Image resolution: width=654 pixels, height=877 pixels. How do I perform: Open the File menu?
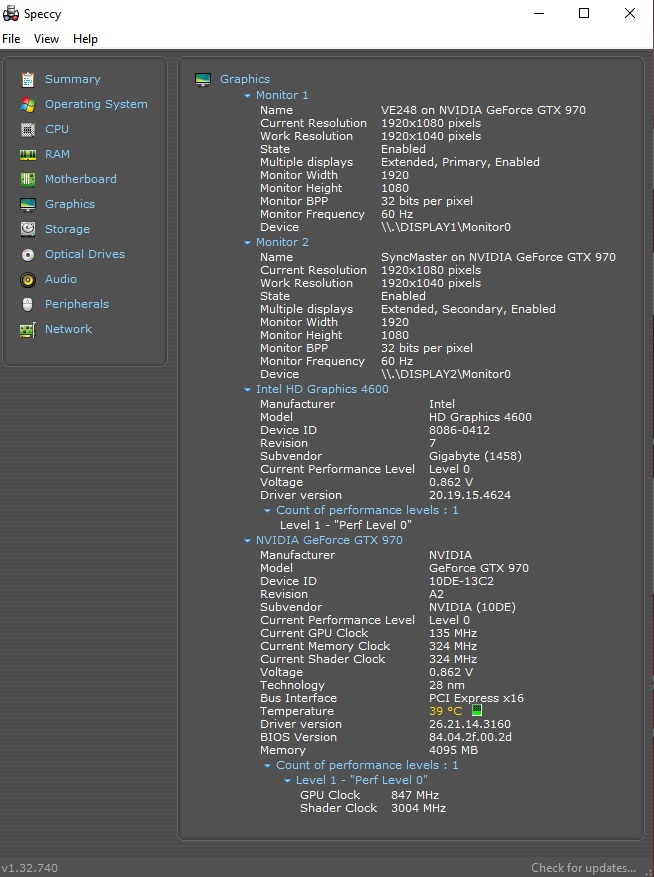(x=11, y=39)
